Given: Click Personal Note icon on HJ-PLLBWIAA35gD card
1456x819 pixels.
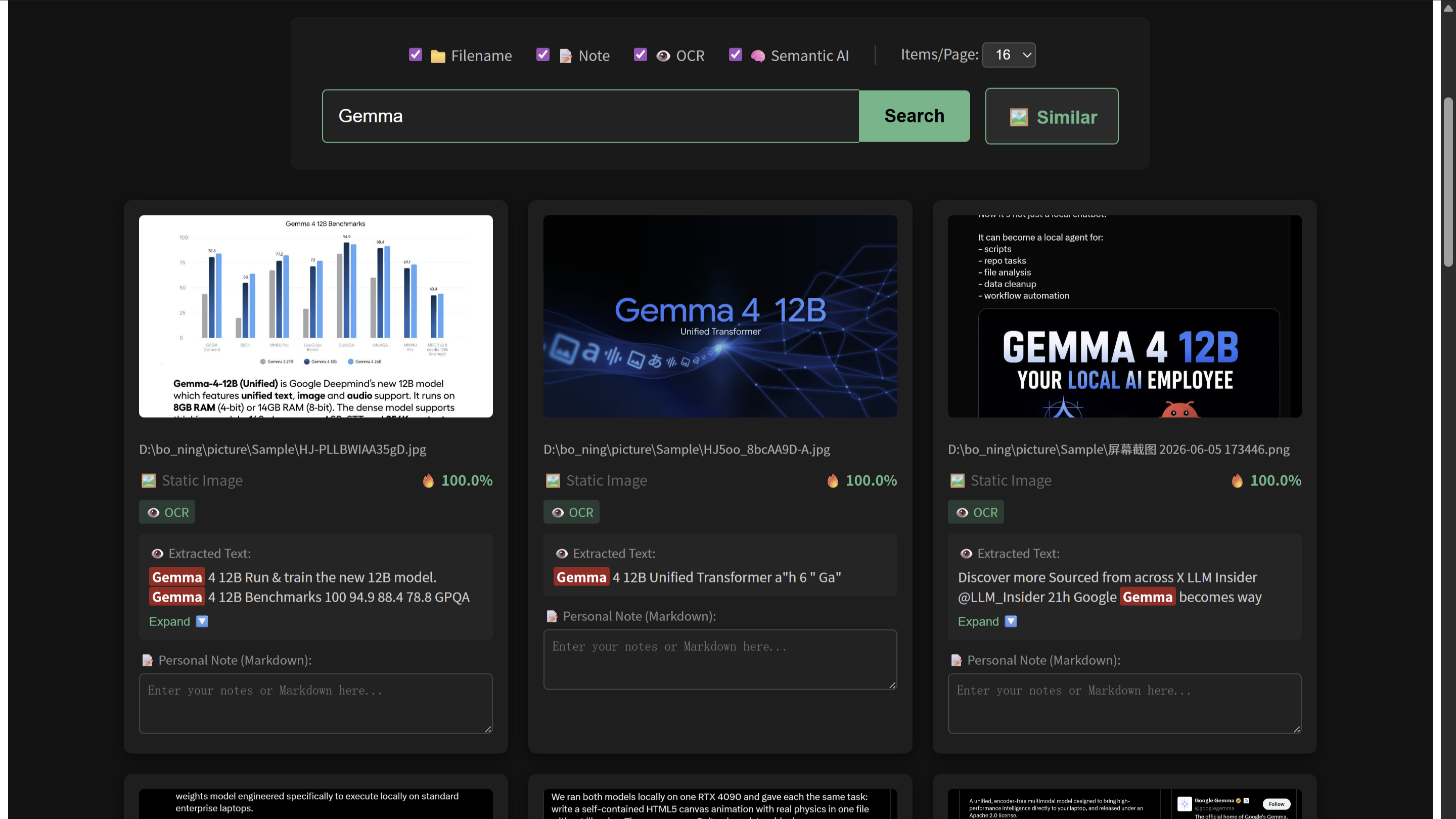Looking at the screenshot, I should click(148, 660).
